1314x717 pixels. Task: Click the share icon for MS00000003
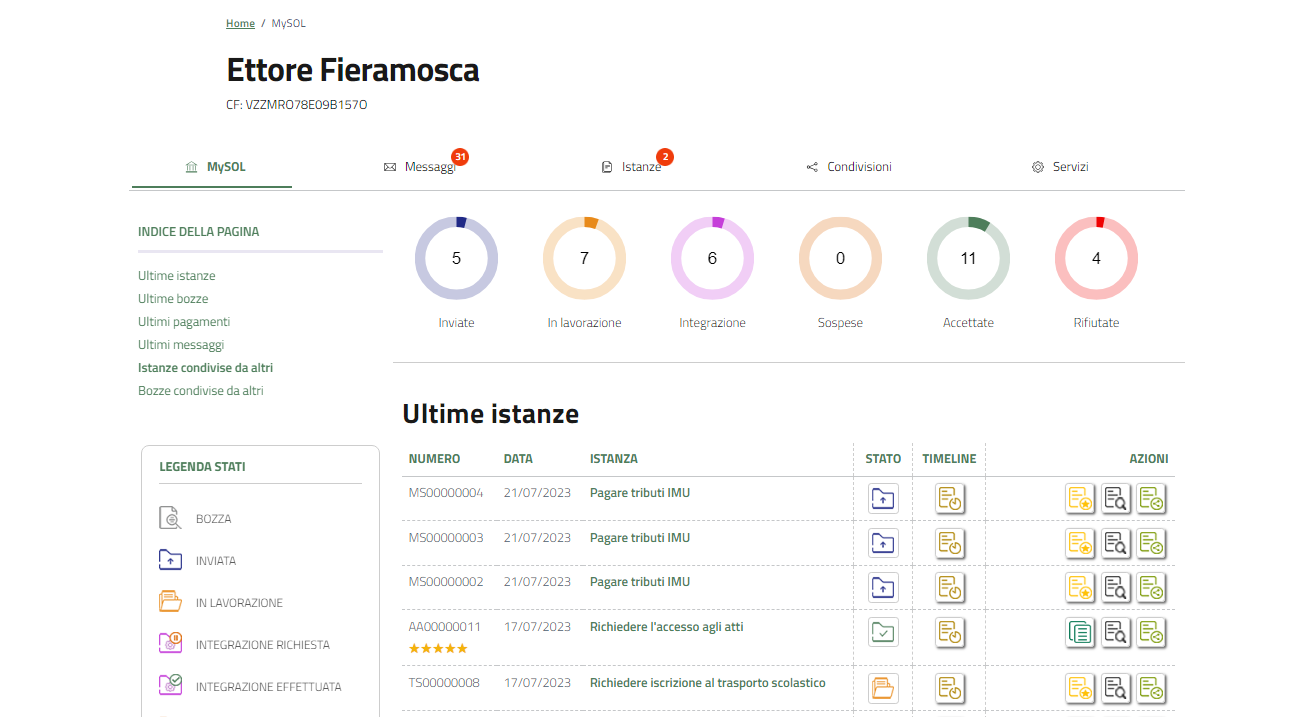tap(1151, 543)
